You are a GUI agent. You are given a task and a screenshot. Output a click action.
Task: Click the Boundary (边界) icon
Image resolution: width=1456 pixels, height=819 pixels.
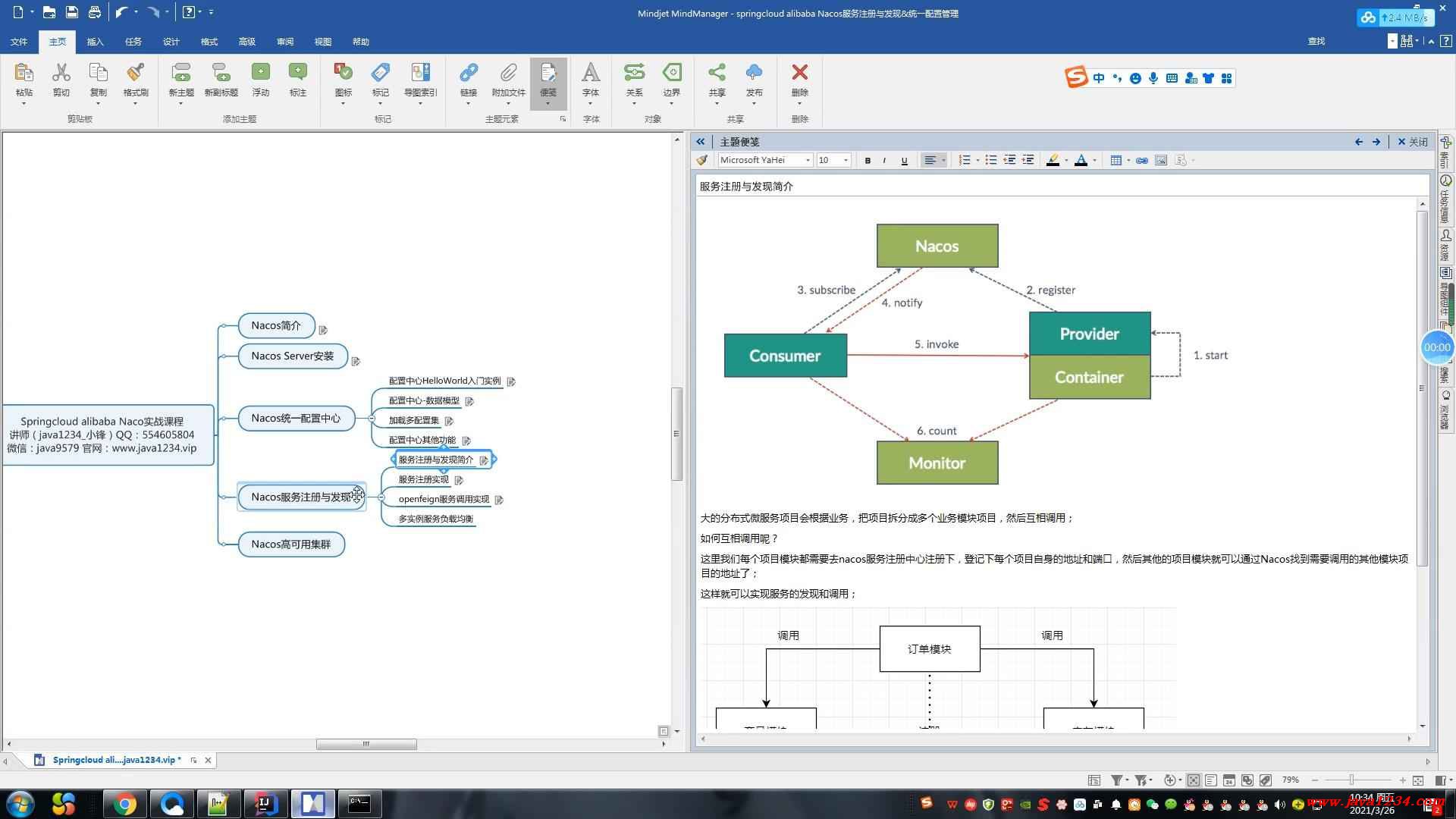click(672, 74)
